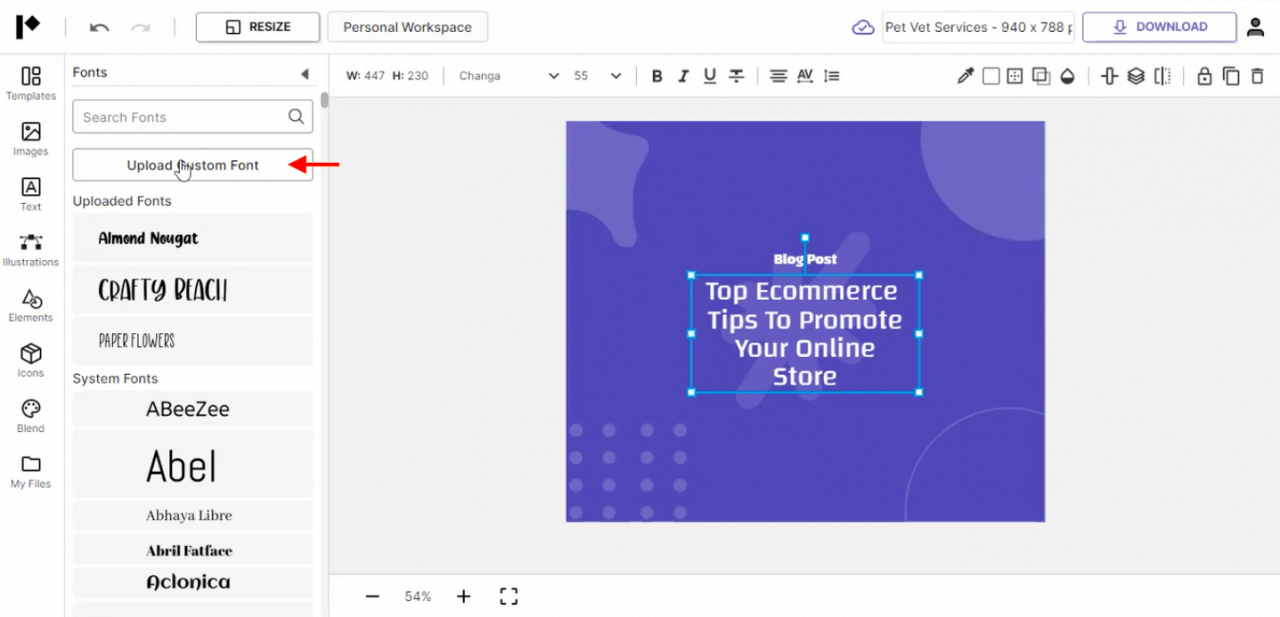
Task: Expand the font size dropdown
Action: [598, 76]
